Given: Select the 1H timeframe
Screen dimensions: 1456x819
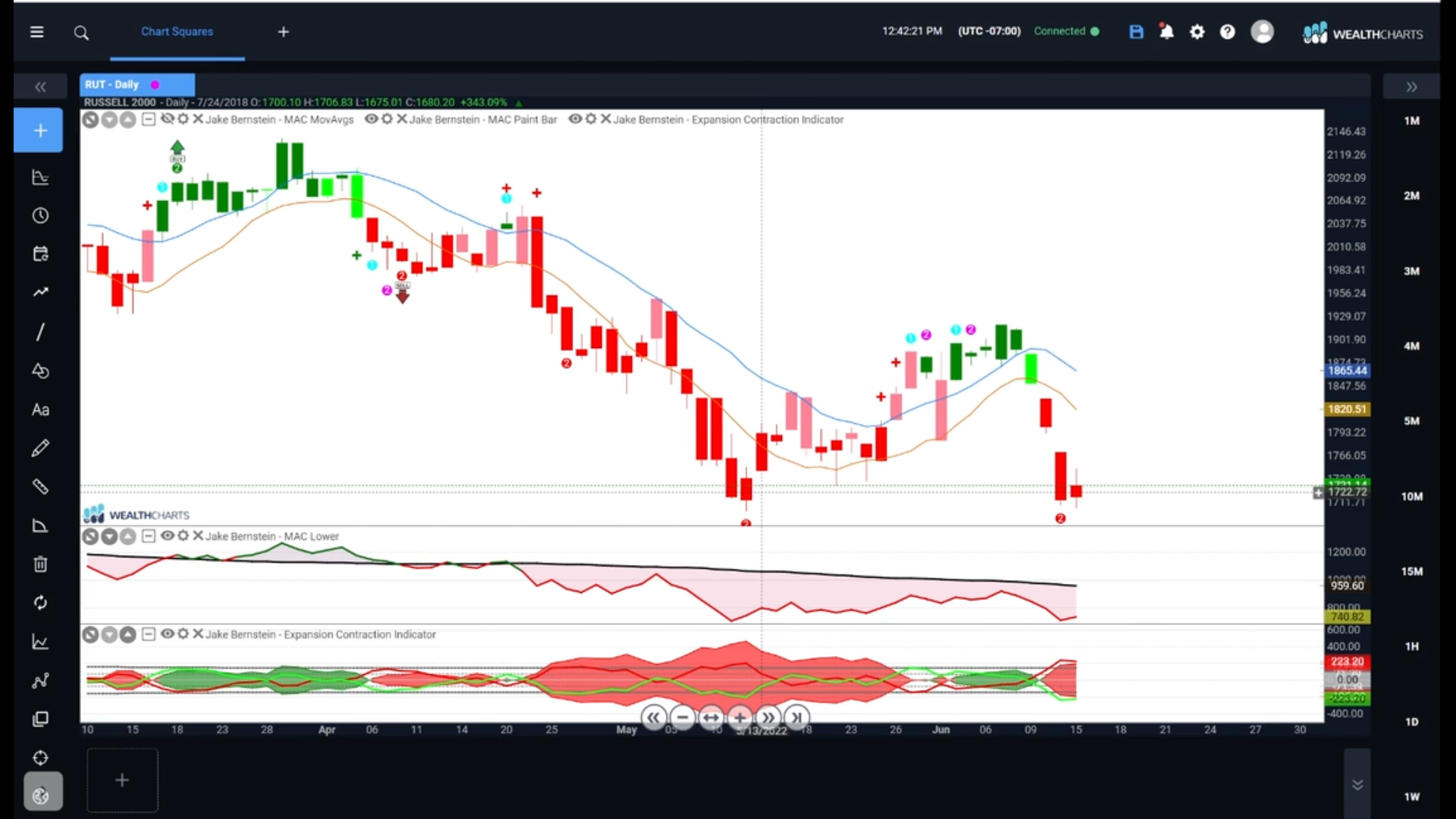Looking at the screenshot, I should click(x=1411, y=646).
